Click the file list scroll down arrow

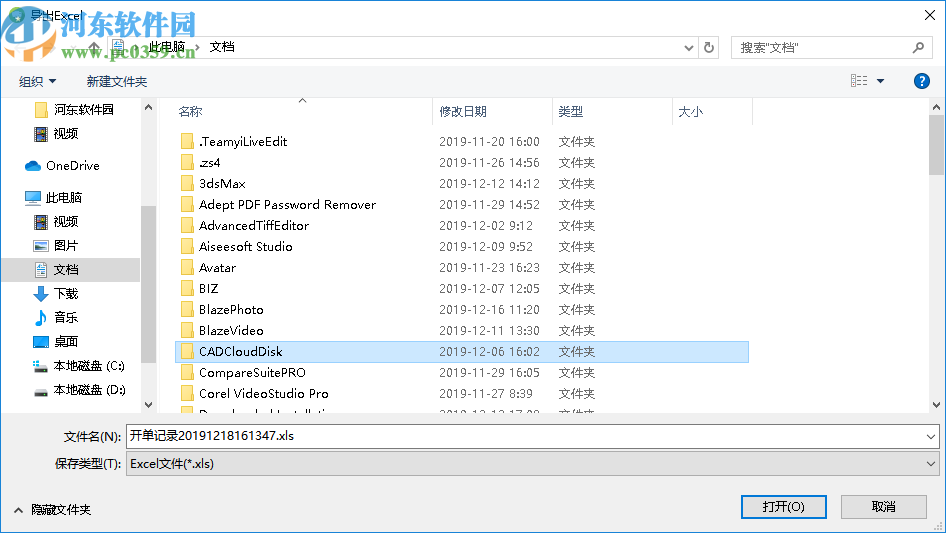(936, 405)
